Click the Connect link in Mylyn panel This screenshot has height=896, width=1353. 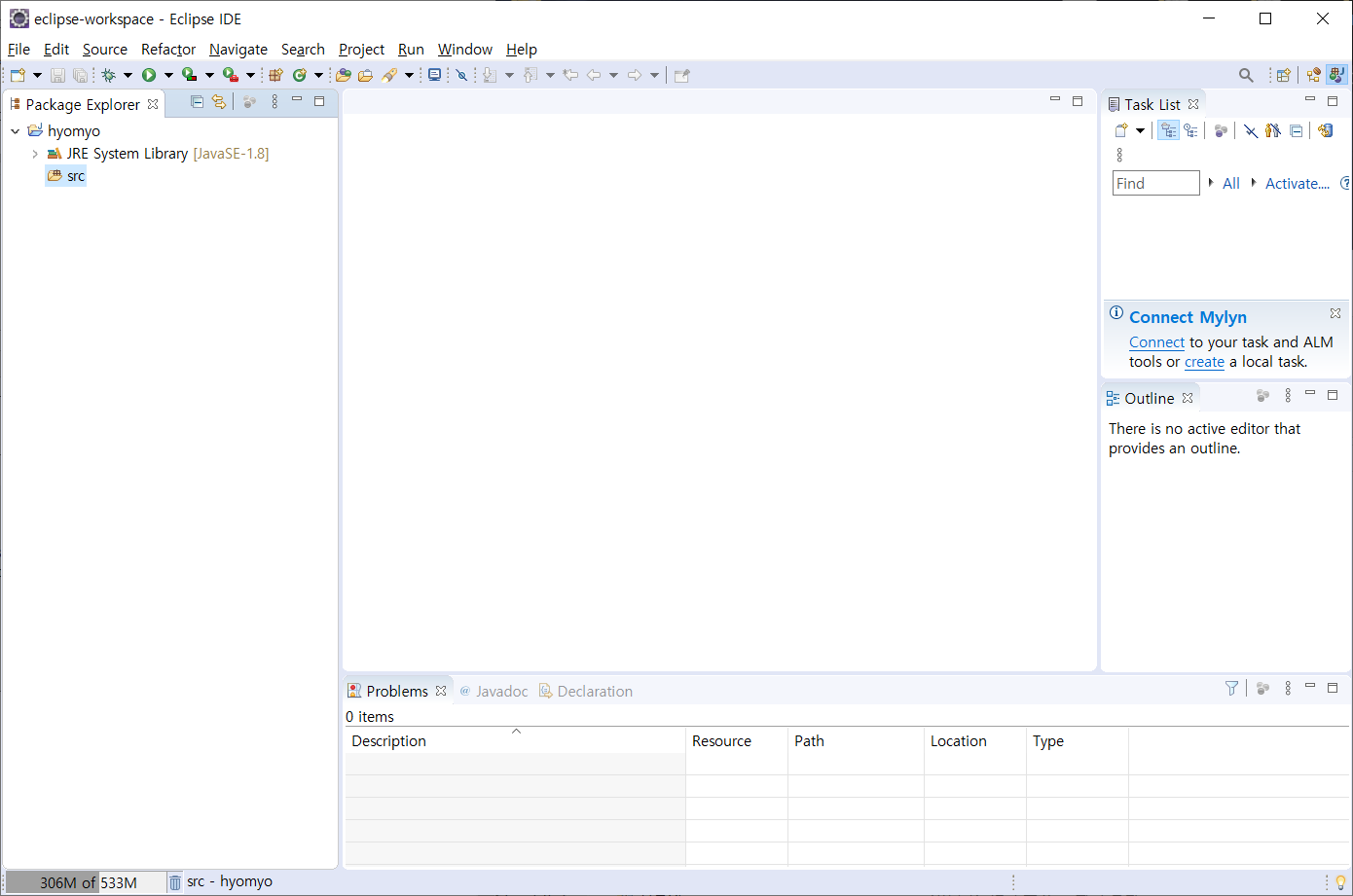pos(1156,342)
